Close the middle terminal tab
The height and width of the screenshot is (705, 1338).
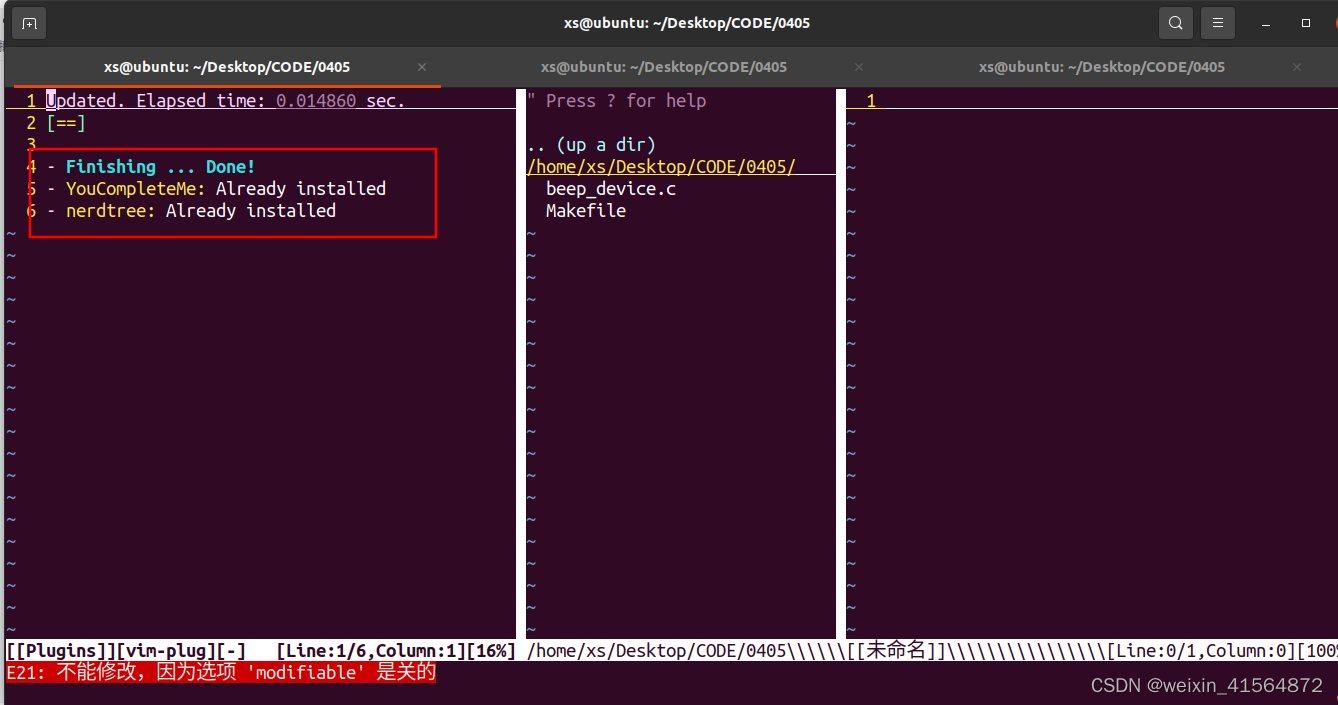click(x=858, y=67)
